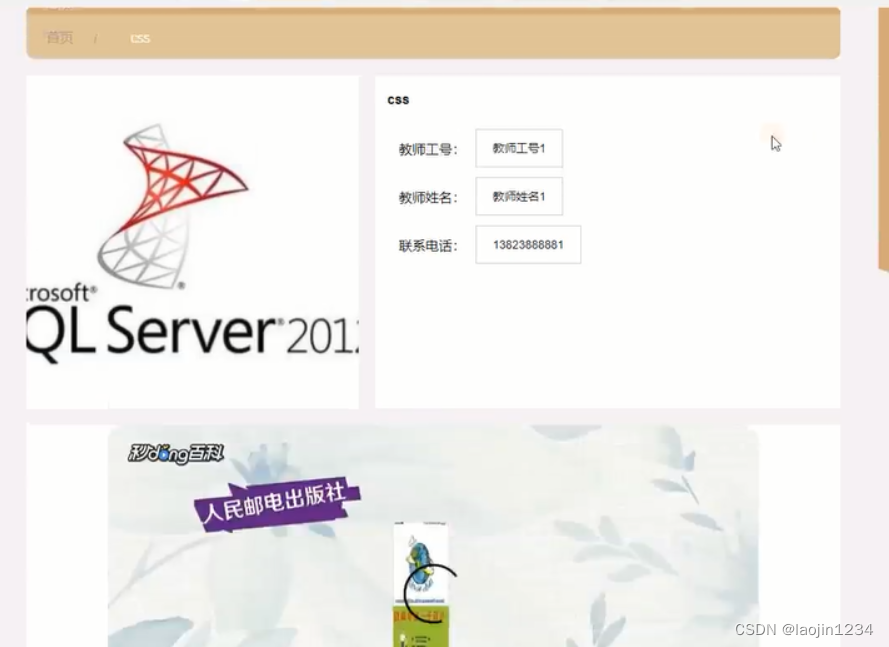Open the SQL Server 2012 cover image

pos(192,242)
